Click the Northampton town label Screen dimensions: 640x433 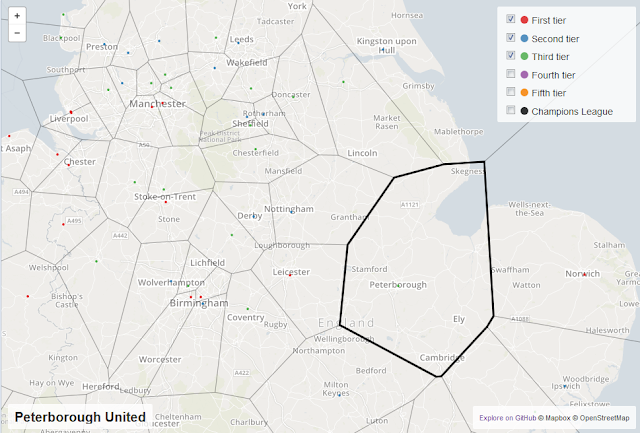319,351
